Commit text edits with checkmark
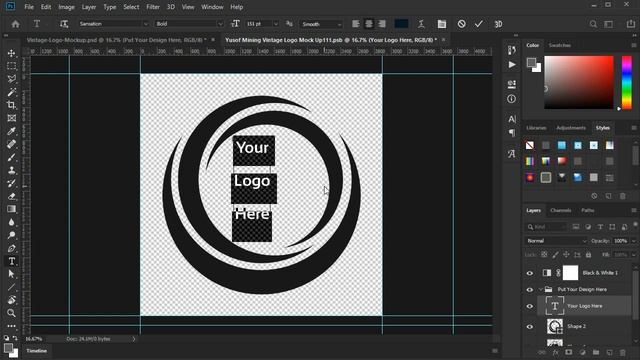This screenshot has height=360, width=640. pyautogui.click(x=479, y=24)
